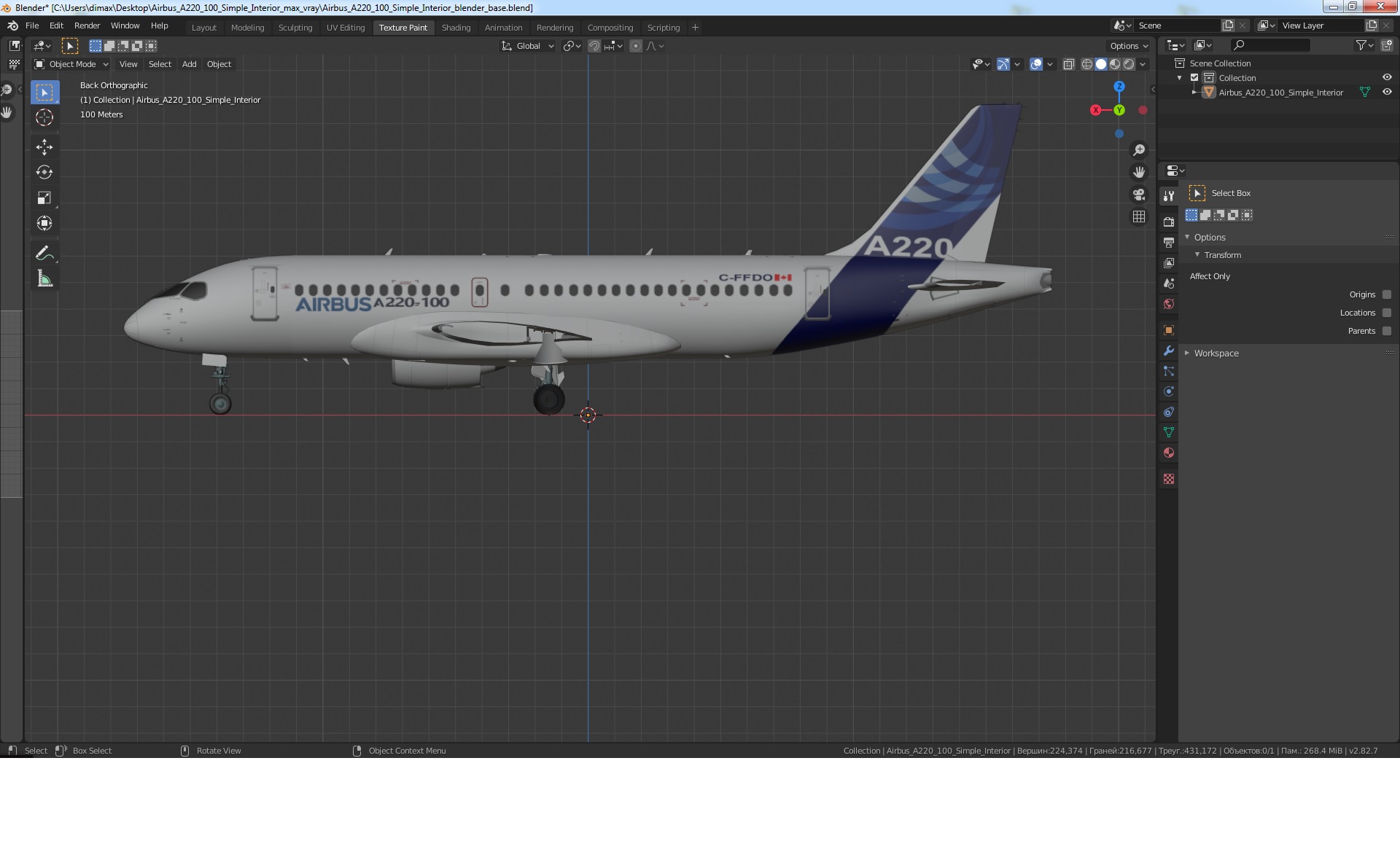Select the Annotate pencil tool

[x=44, y=254]
